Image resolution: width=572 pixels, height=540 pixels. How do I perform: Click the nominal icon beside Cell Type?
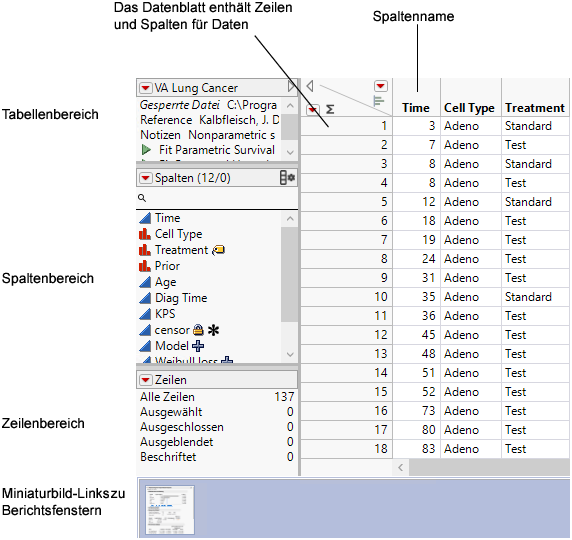145,234
